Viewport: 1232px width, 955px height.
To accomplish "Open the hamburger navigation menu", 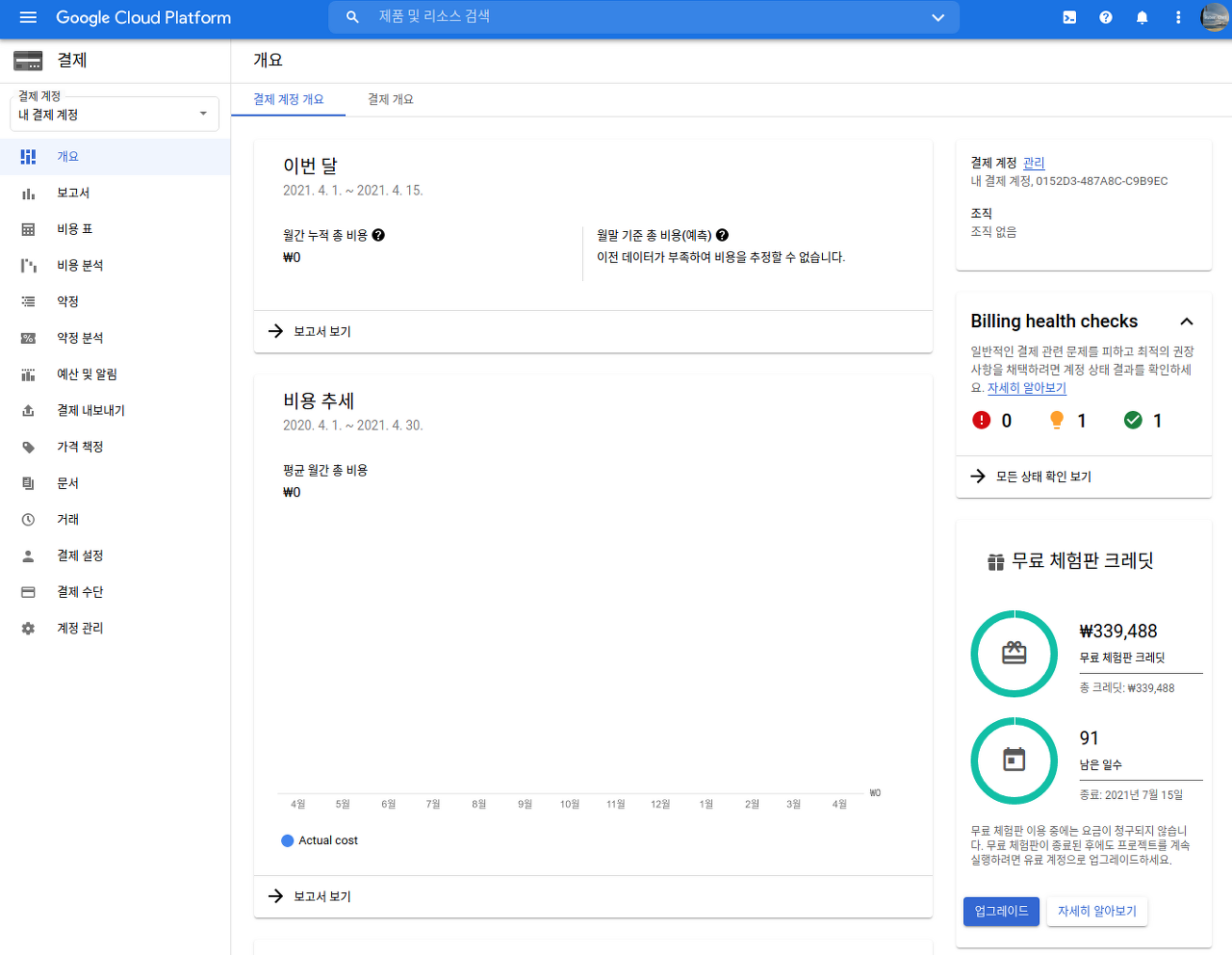I will (x=28, y=17).
